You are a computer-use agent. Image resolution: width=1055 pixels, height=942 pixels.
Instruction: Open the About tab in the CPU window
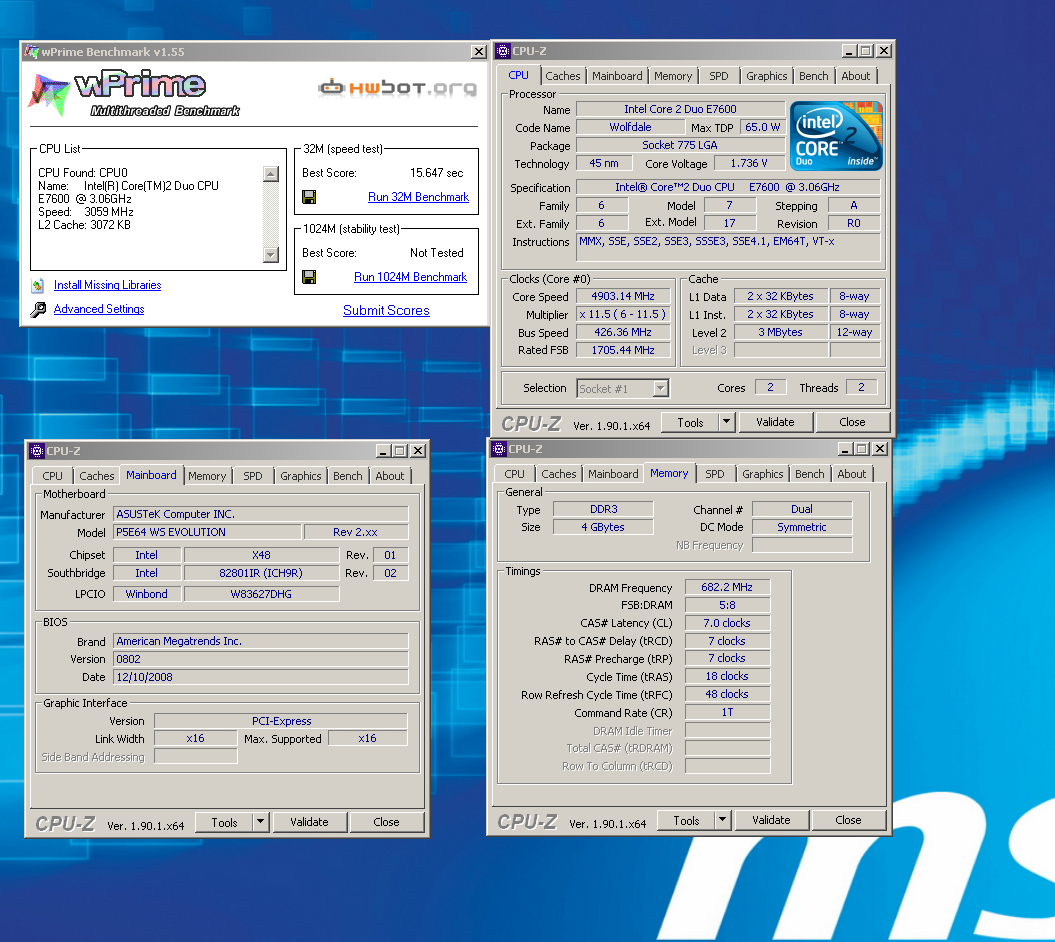855,76
